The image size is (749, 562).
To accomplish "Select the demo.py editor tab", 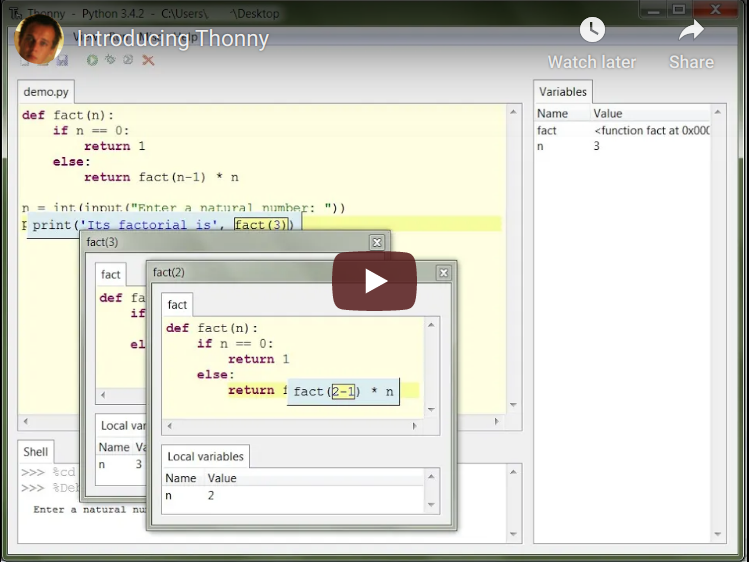I will pyautogui.click(x=46, y=92).
